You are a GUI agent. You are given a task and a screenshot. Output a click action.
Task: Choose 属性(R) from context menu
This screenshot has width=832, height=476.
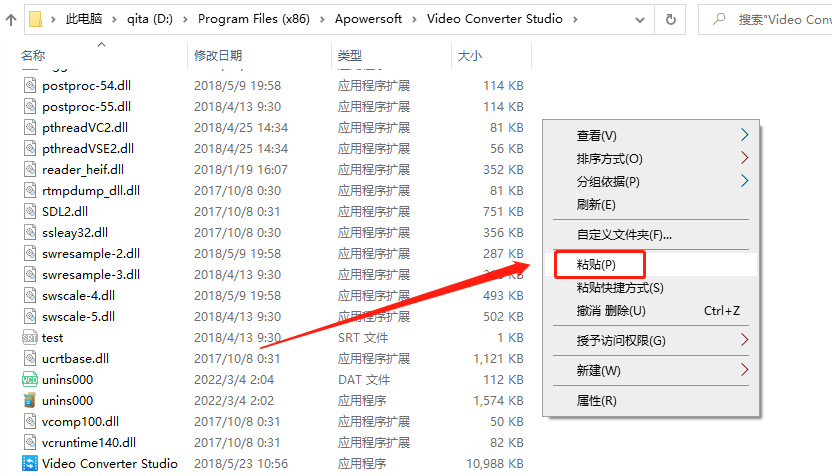tap(651, 401)
